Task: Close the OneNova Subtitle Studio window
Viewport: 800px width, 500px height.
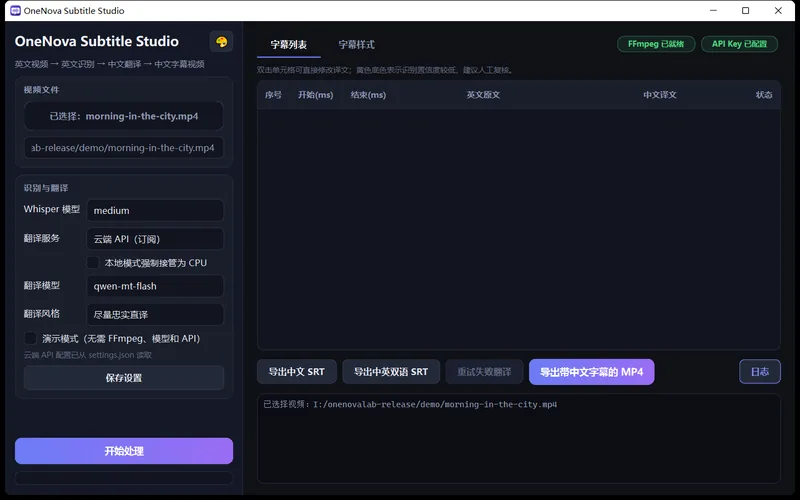Action: coord(778,11)
